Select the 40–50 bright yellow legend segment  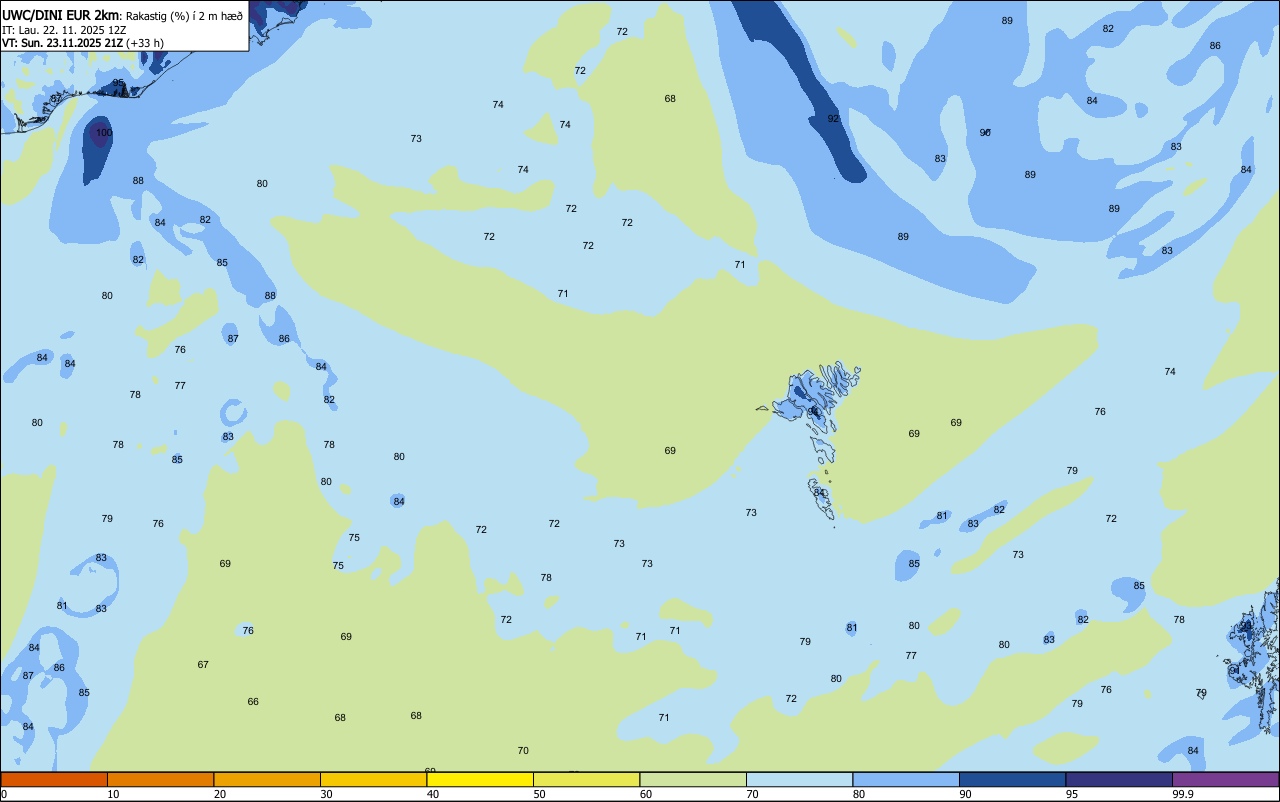point(480,779)
